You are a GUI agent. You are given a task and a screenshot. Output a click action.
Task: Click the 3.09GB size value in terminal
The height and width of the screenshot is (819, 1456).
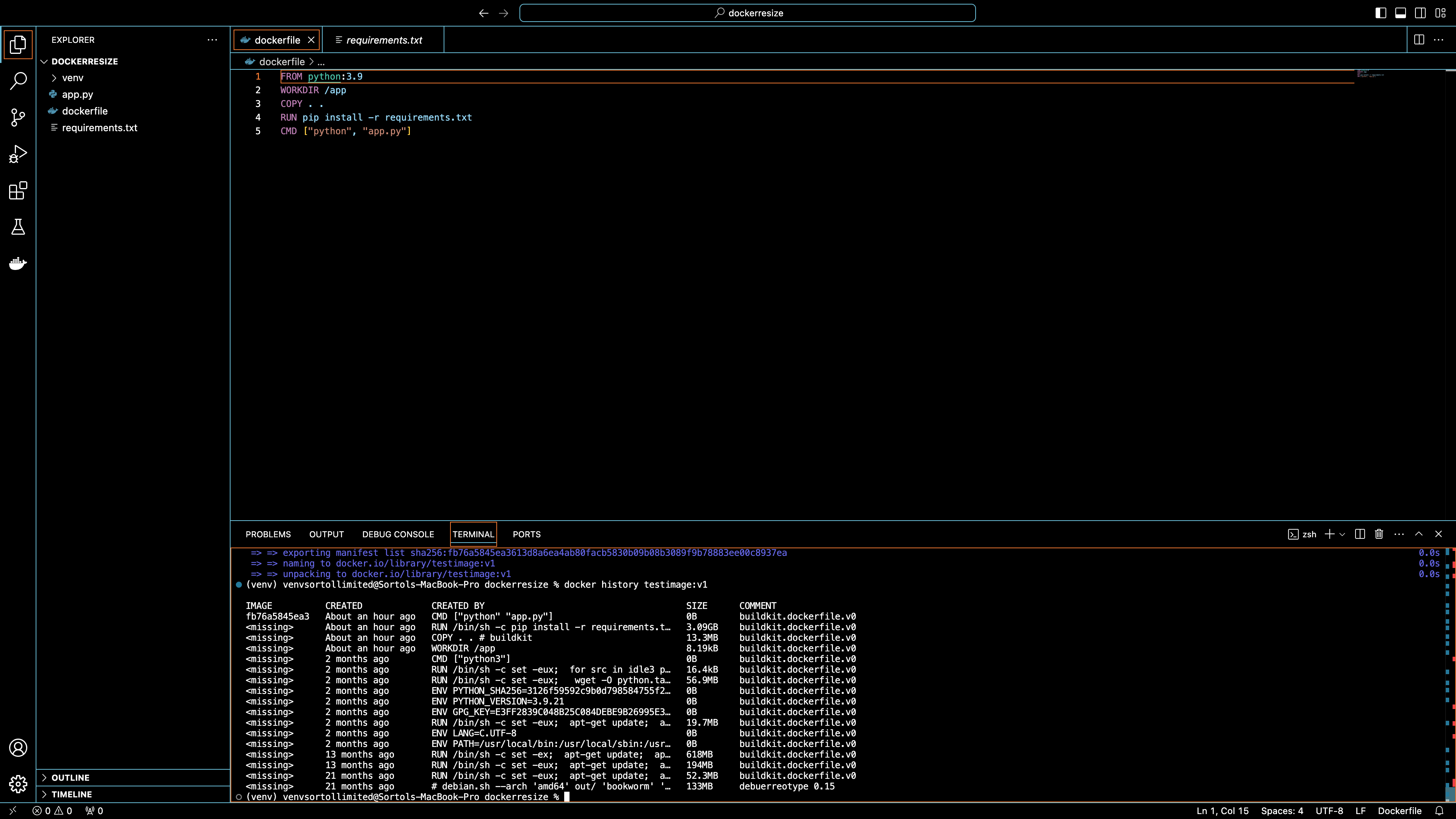click(x=702, y=627)
